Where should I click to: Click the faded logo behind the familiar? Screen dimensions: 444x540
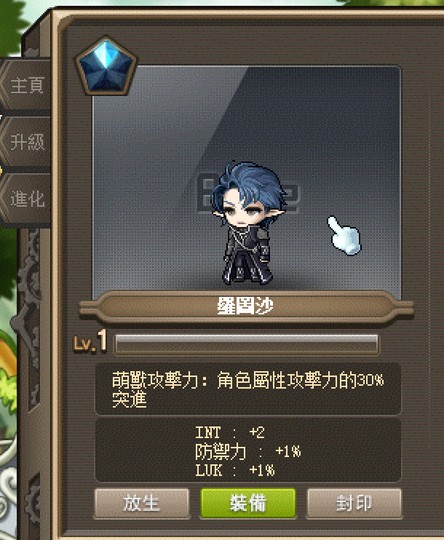(x=248, y=195)
